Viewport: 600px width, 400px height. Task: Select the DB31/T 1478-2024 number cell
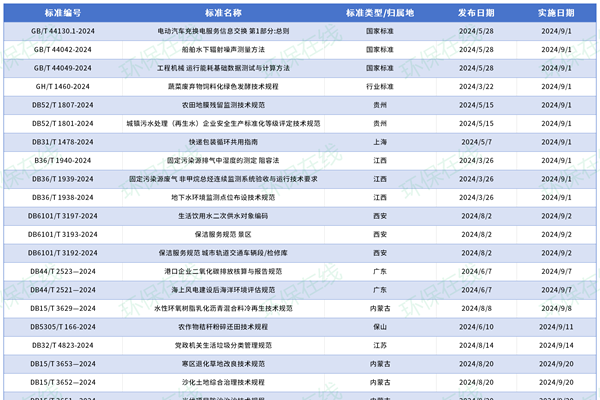(62, 142)
